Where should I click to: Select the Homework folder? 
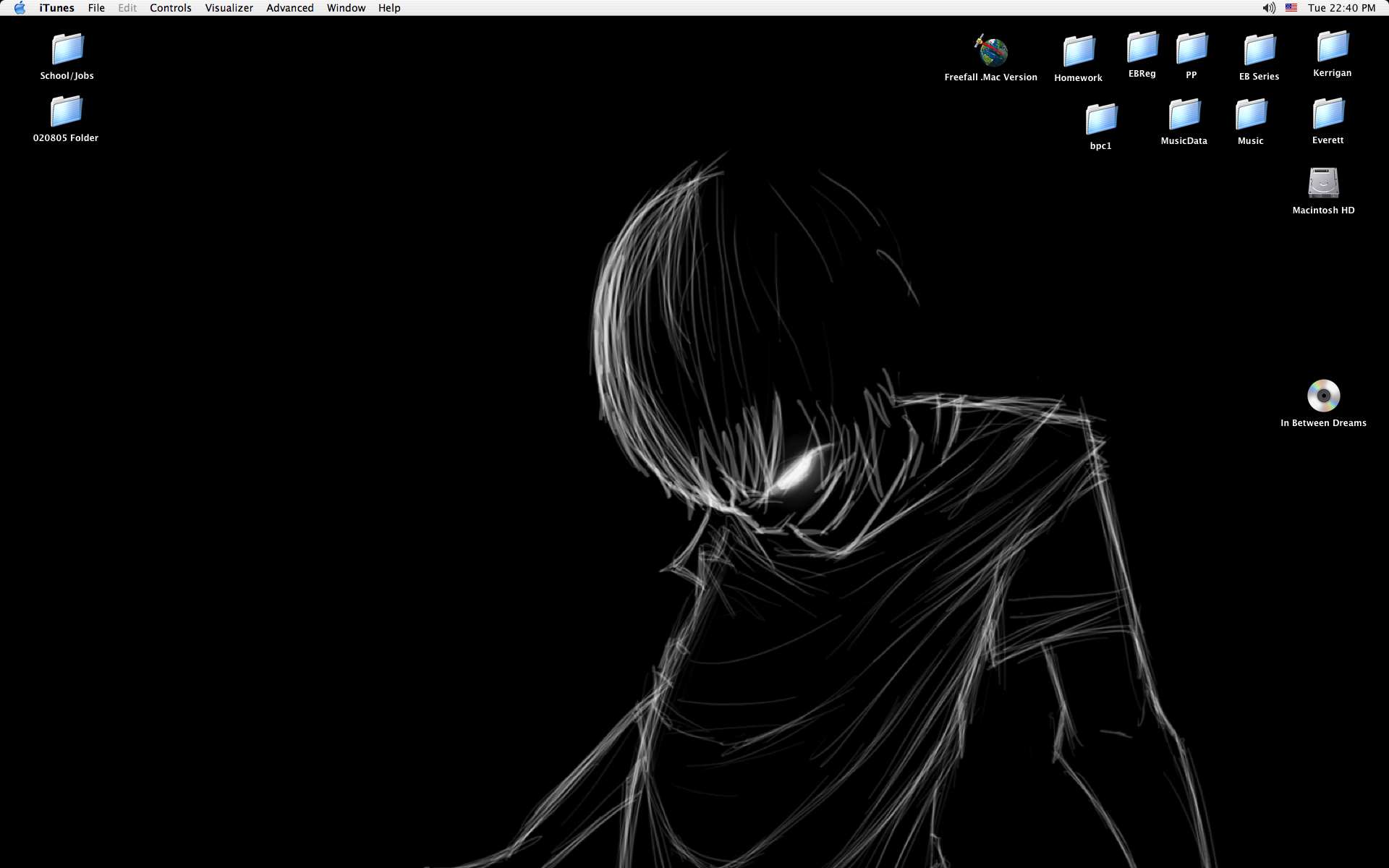(x=1079, y=51)
